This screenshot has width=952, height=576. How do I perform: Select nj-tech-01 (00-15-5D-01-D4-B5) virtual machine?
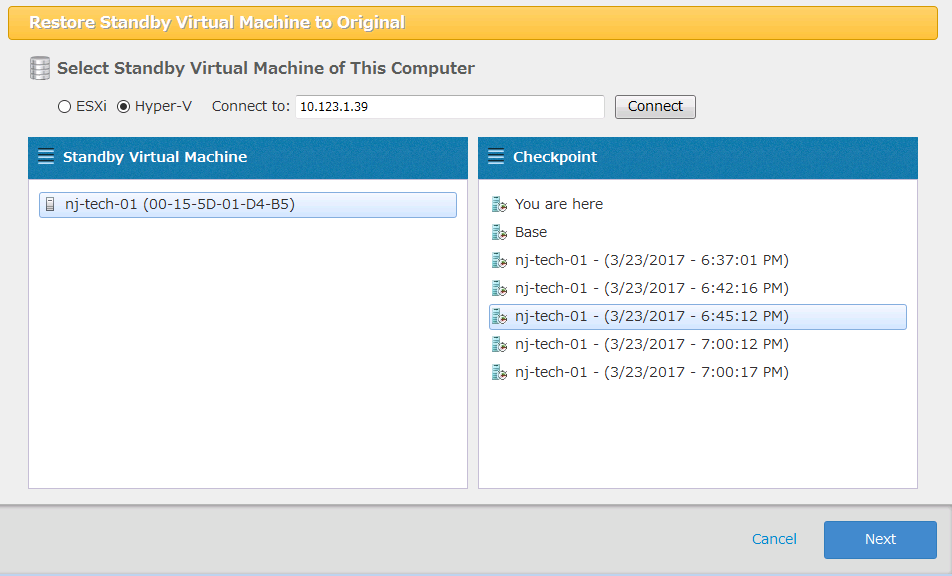[x=180, y=205]
